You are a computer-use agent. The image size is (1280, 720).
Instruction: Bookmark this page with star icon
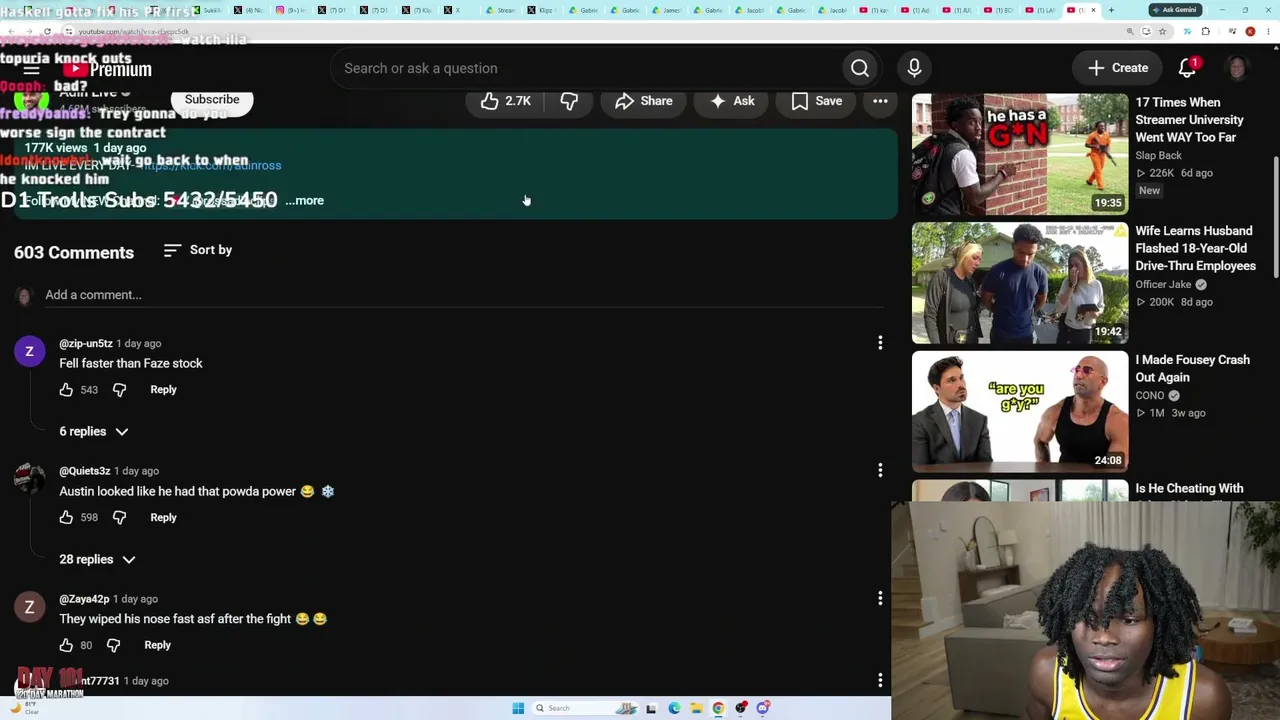[x=1162, y=31]
